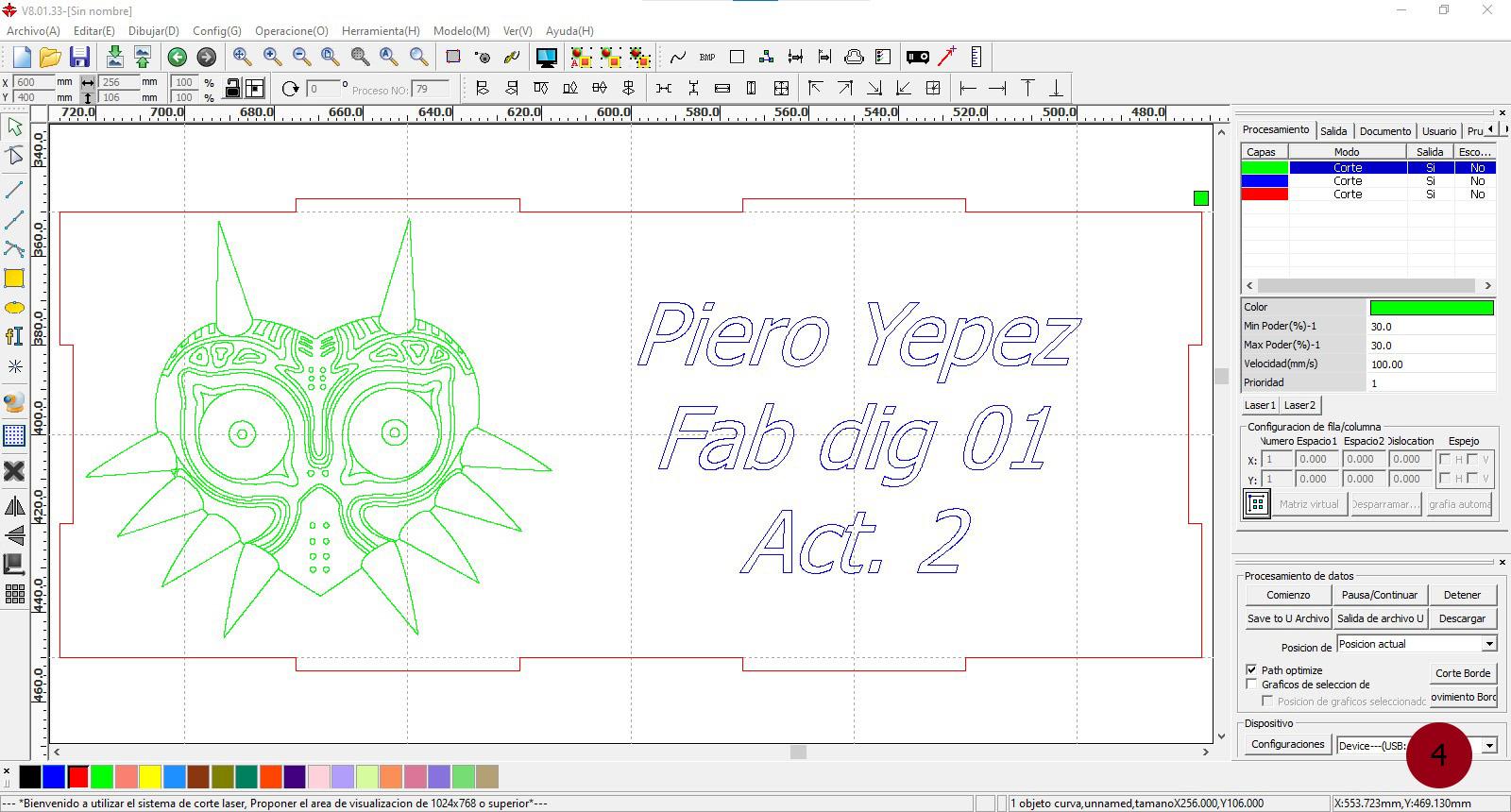The width and height of the screenshot is (1511, 812).
Task: Click the Detener button
Action: click(x=1462, y=595)
